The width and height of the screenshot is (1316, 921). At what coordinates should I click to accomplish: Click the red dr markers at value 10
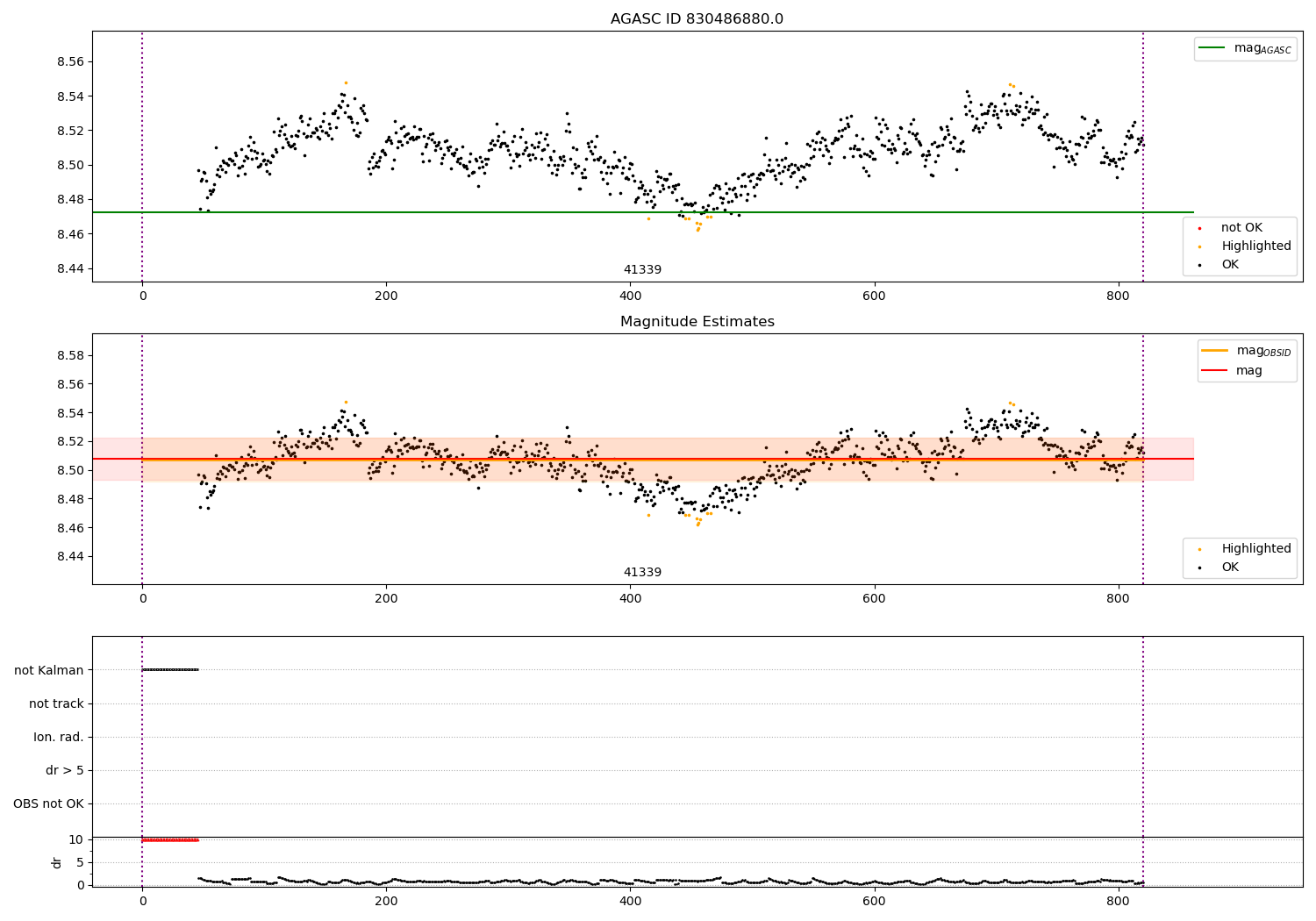coord(170,840)
